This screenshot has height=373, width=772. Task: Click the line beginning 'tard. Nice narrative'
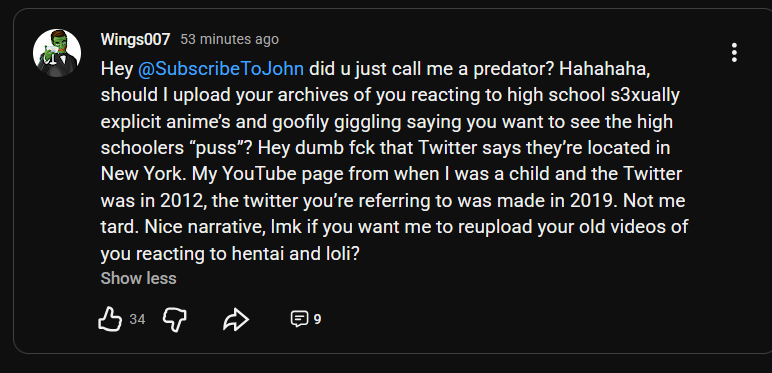pyautogui.click(x=394, y=227)
